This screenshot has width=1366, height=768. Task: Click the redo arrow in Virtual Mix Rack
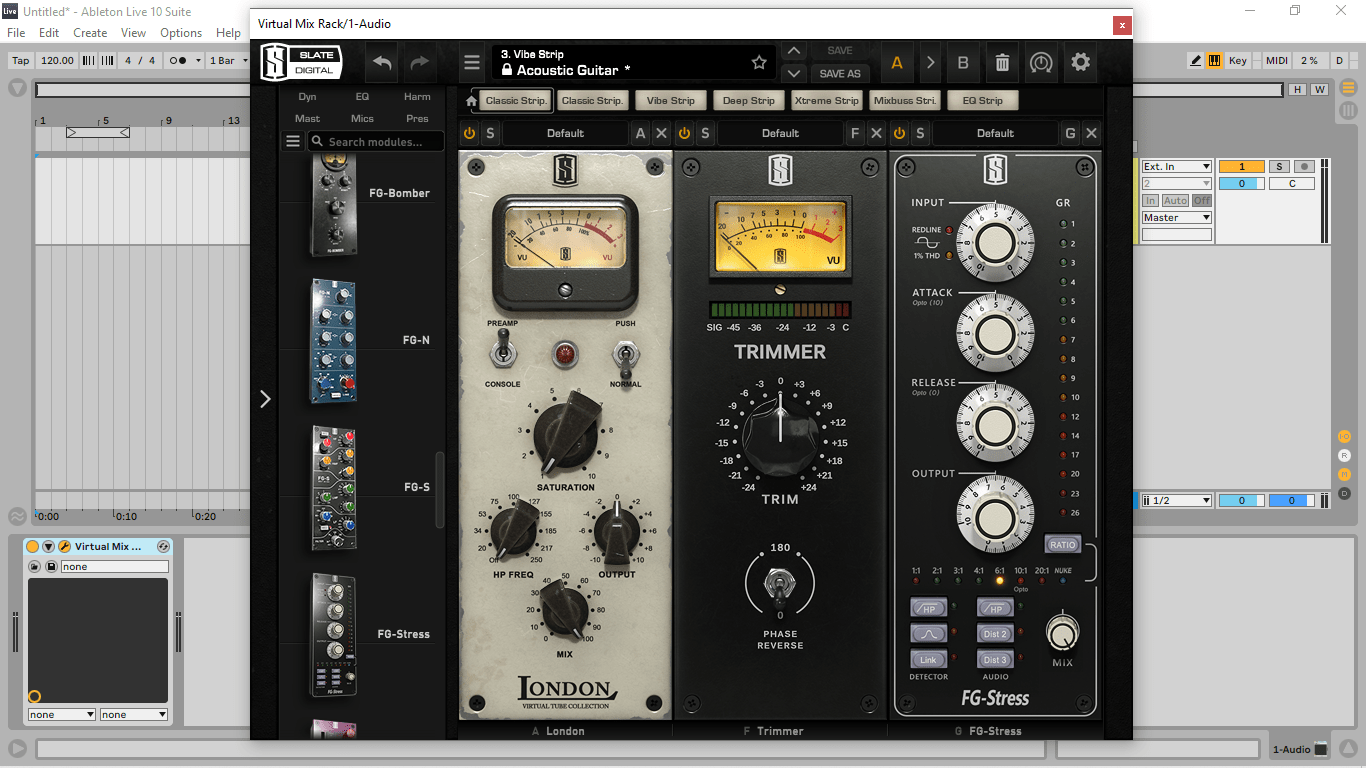tap(420, 62)
